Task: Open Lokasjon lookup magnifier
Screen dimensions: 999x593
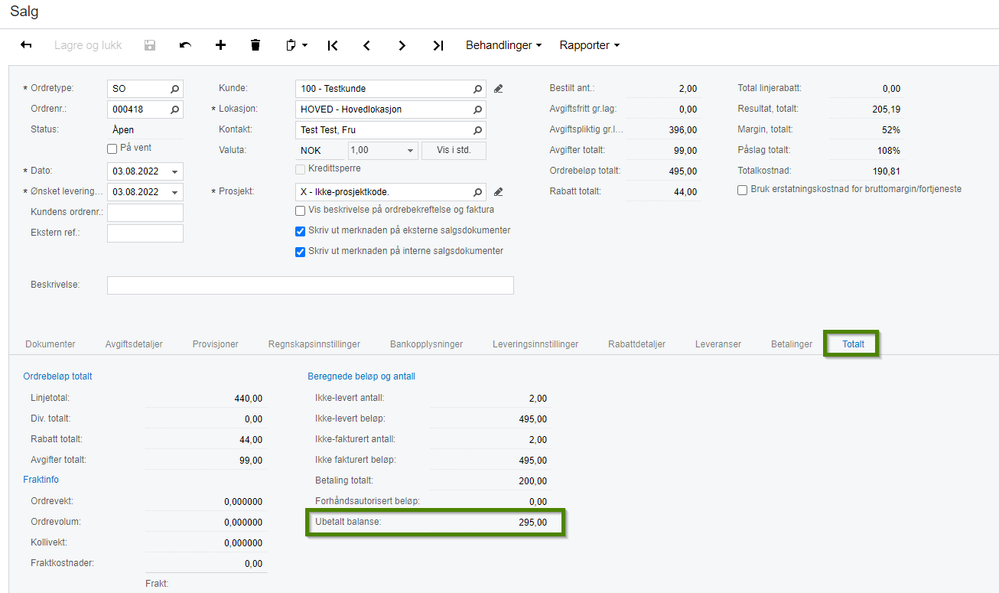Action: click(477, 110)
